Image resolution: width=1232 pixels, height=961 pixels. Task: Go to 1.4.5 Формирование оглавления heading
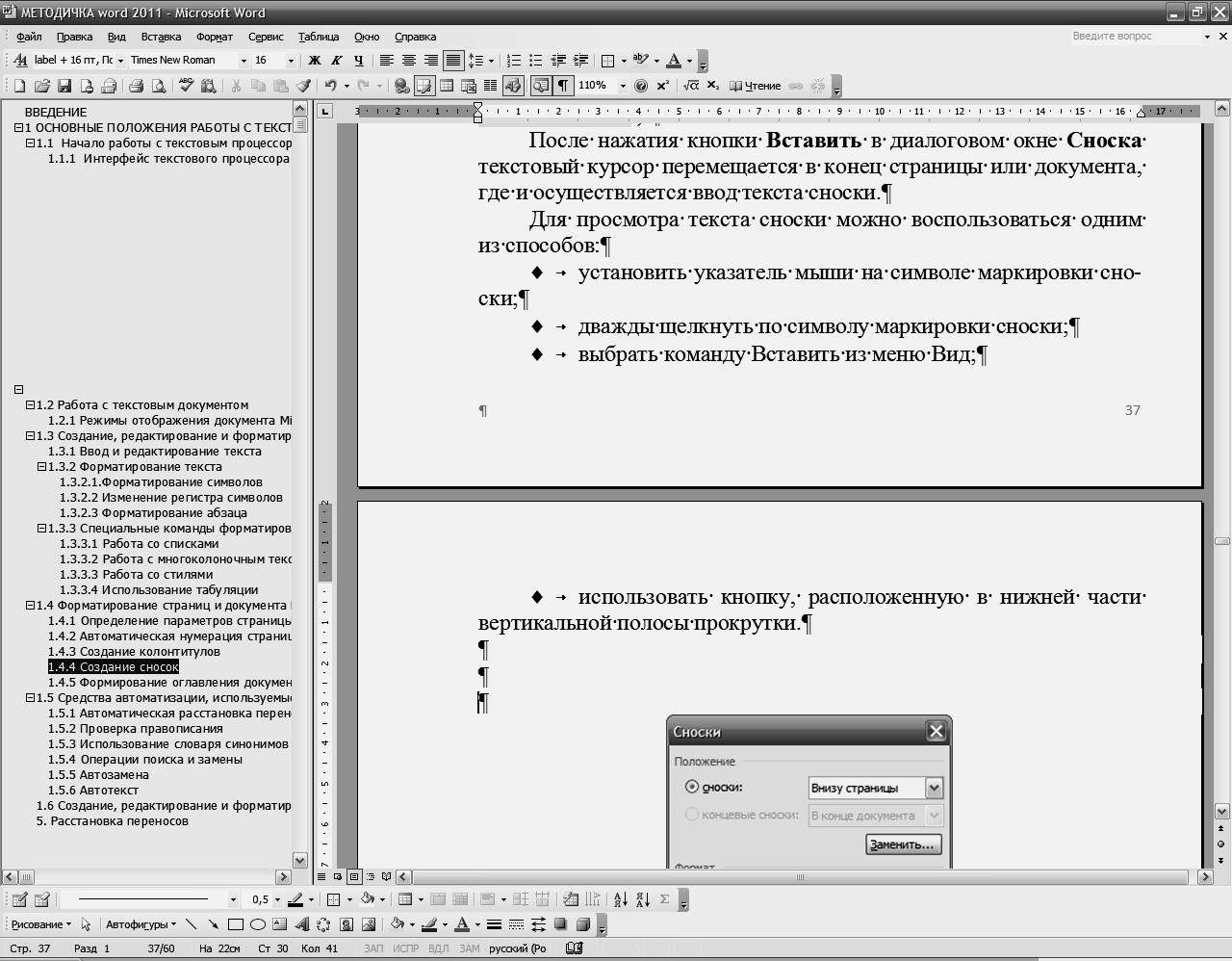point(169,683)
